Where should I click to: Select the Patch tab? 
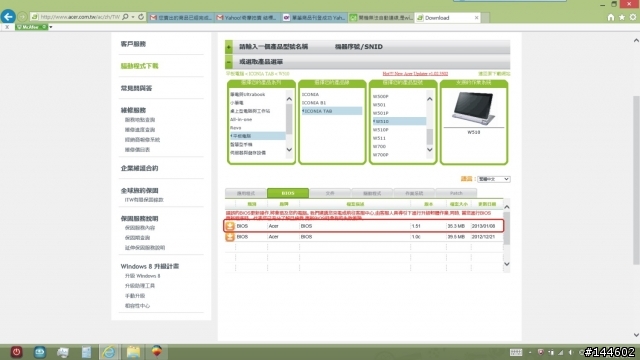click(456, 193)
